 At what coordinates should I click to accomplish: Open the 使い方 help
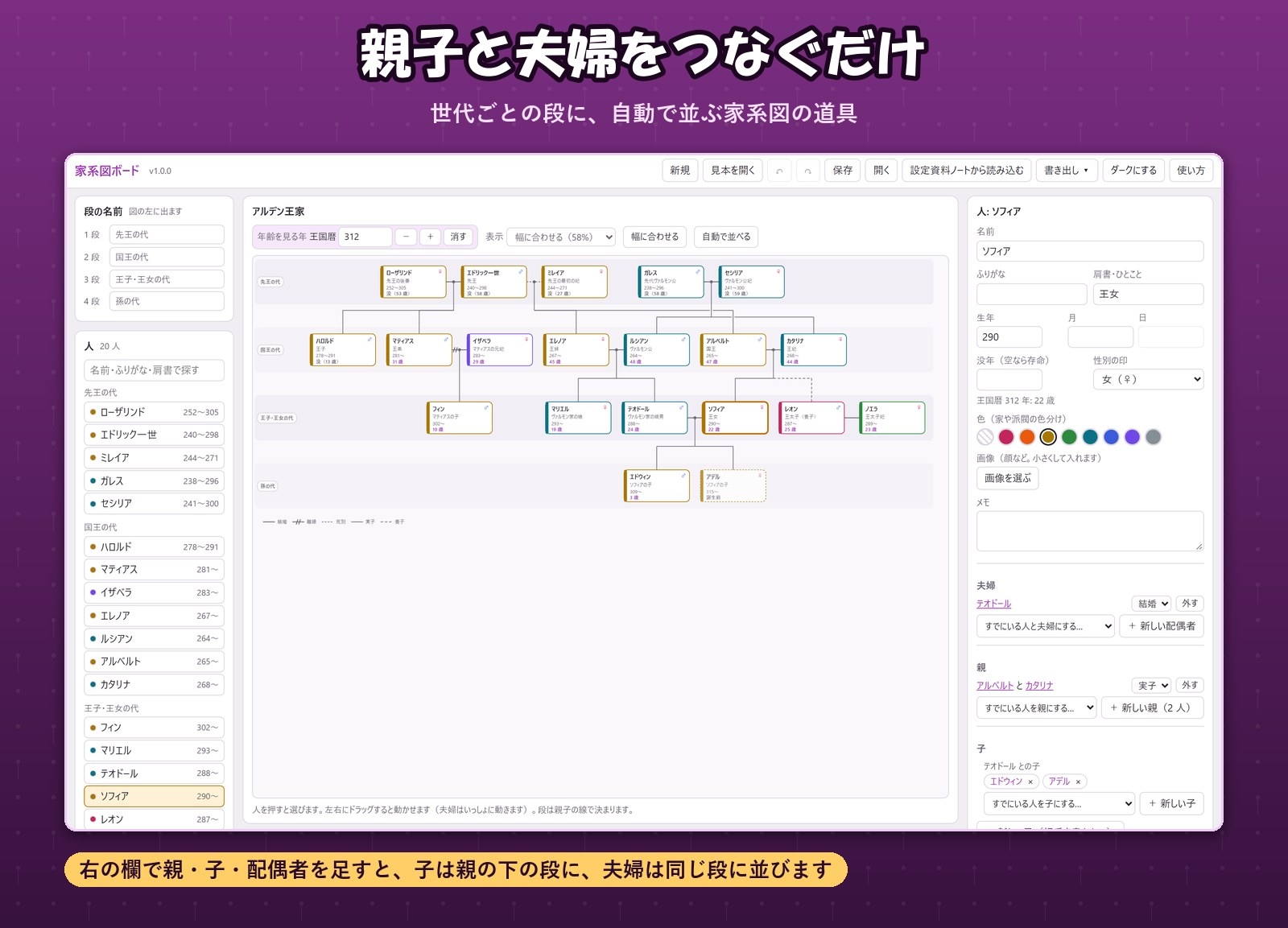coord(1191,171)
